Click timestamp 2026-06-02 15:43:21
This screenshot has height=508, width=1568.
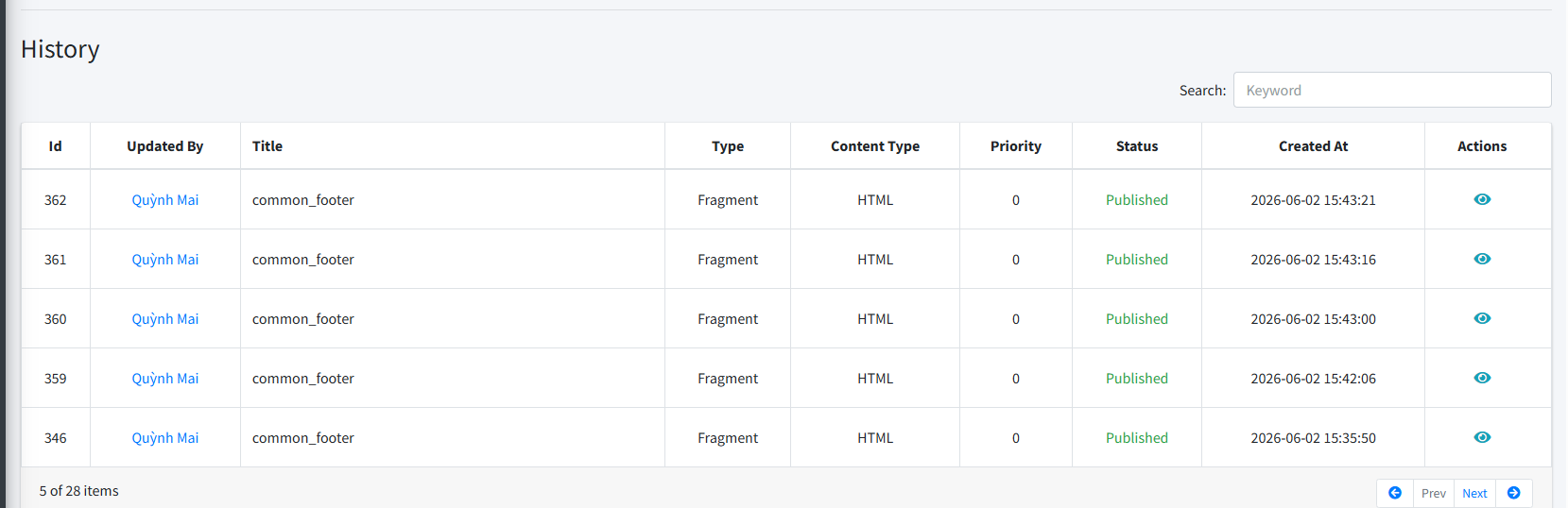click(x=1314, y=200)
